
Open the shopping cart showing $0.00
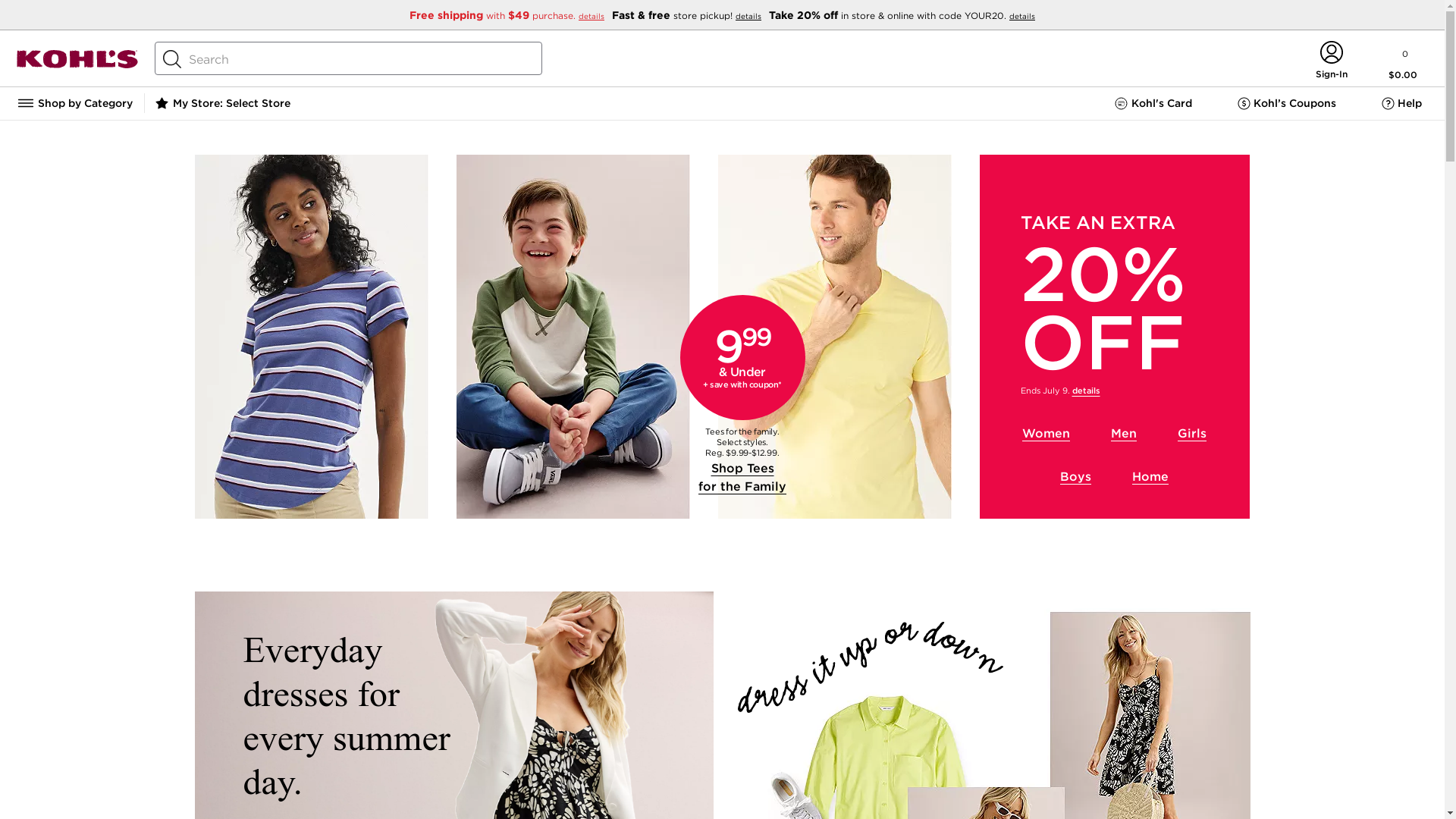[x=1403, y=64]
